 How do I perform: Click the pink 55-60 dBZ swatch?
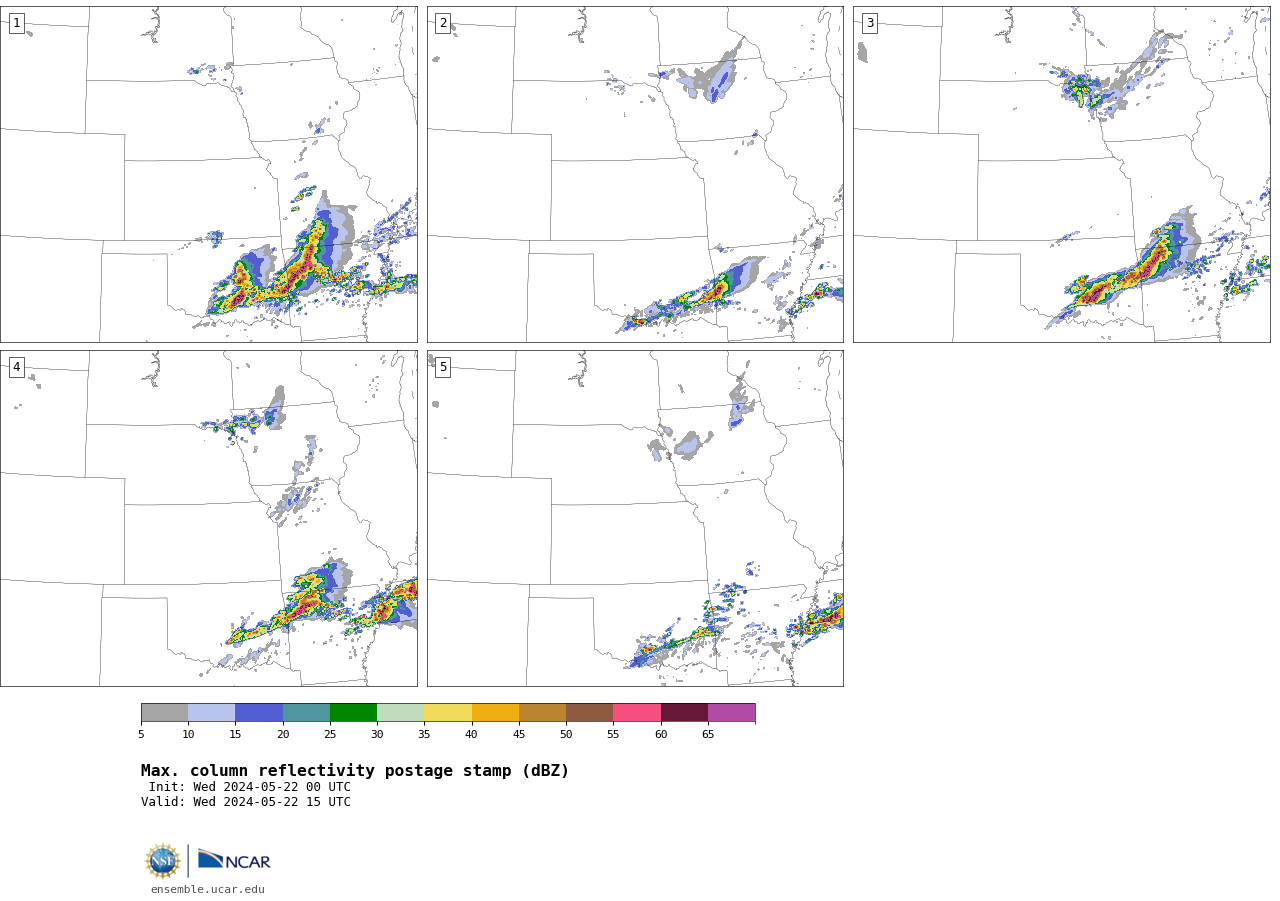tap(637, 713)
